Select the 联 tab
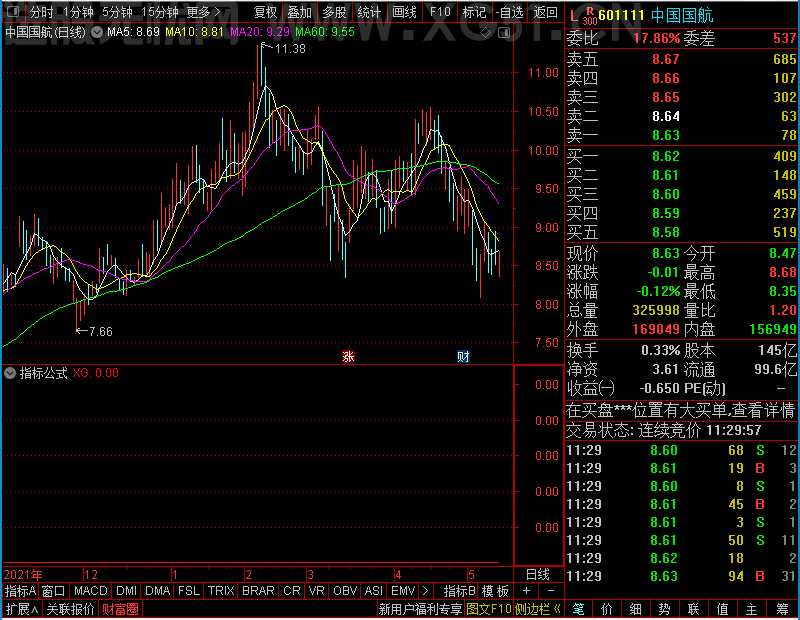The image size is (800, 620). pyautogui.click(x=693, y=609)
